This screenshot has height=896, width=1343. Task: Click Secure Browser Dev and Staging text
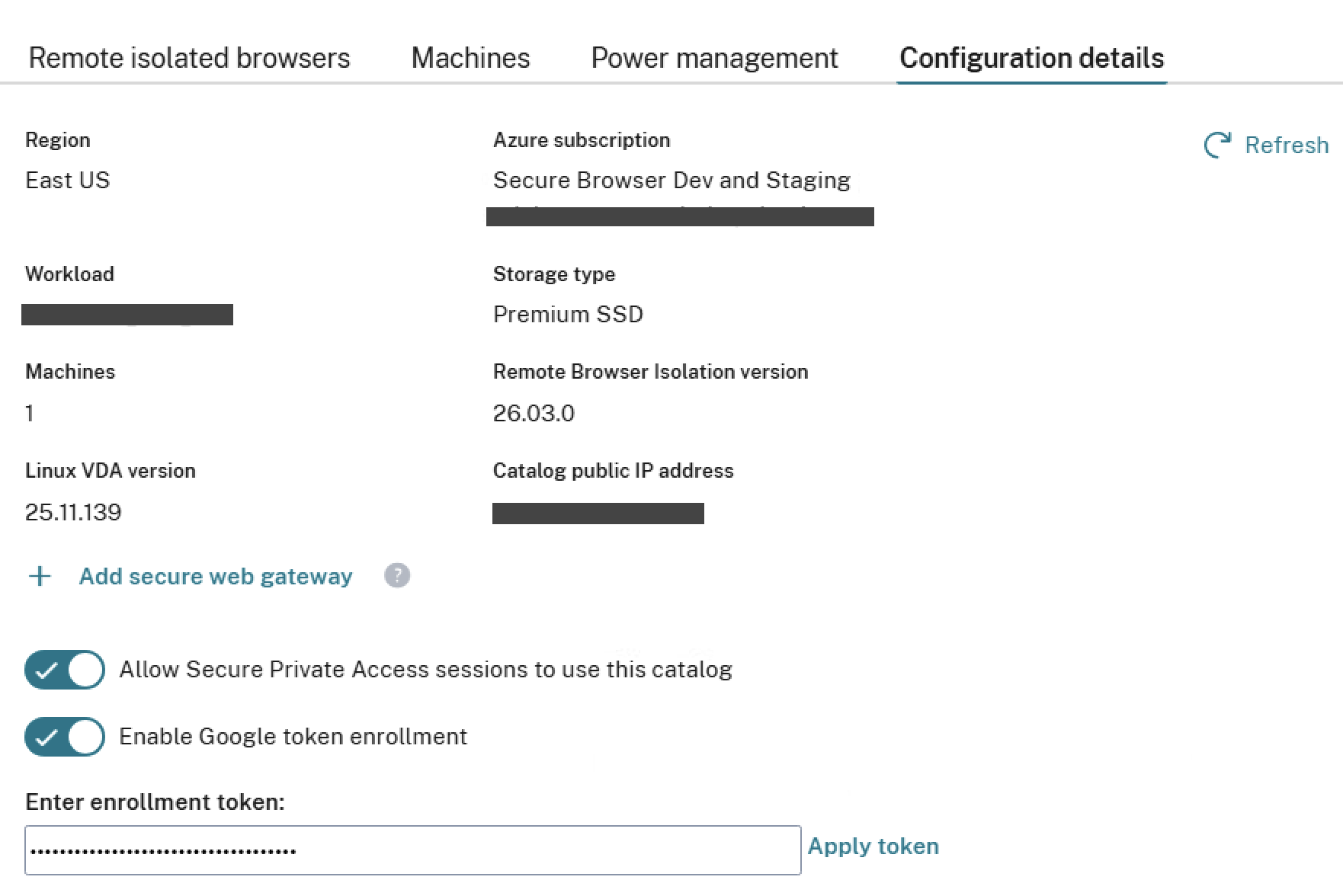[x=671, y=180]
